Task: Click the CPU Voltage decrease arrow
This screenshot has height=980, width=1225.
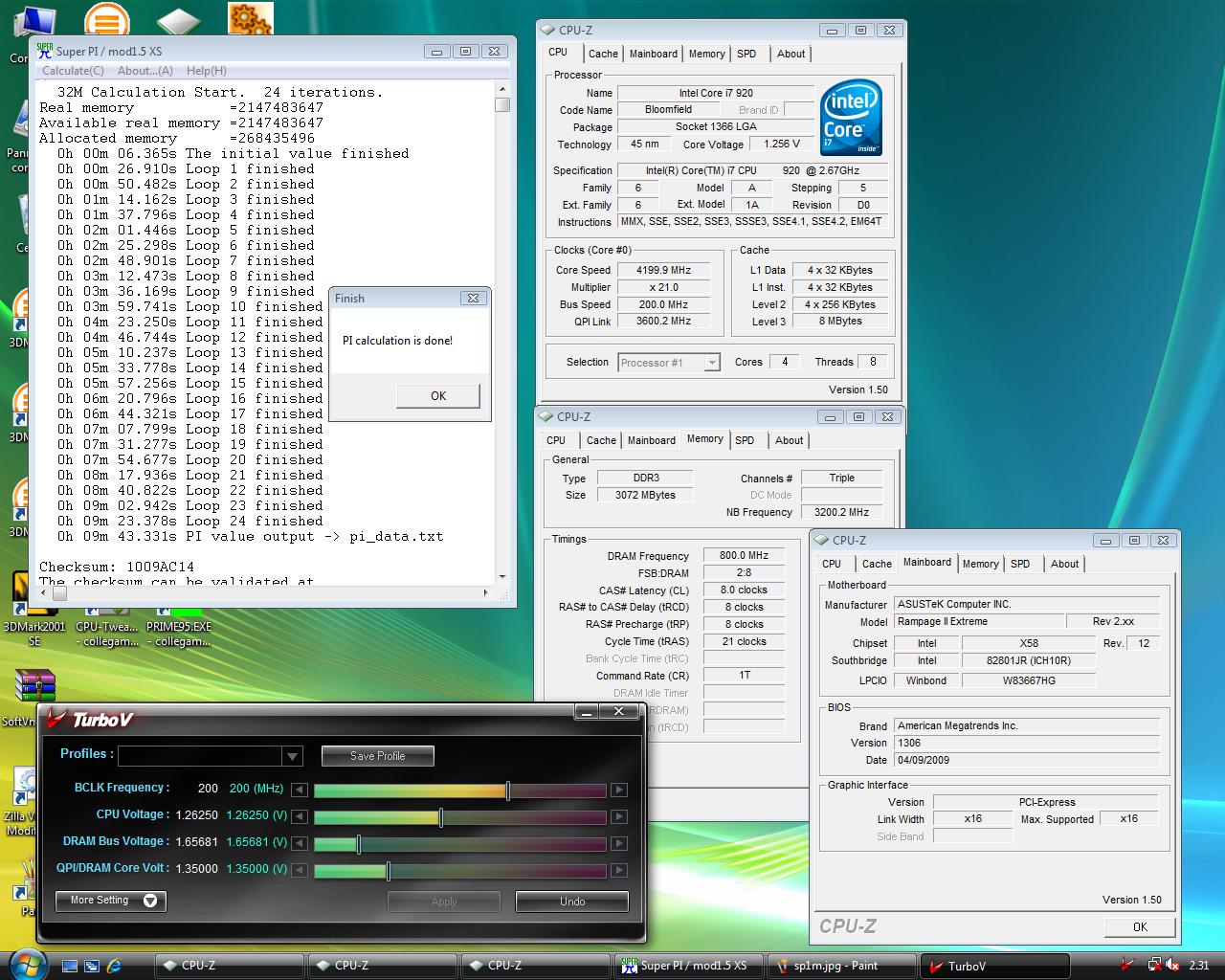Action: point(300,816)
